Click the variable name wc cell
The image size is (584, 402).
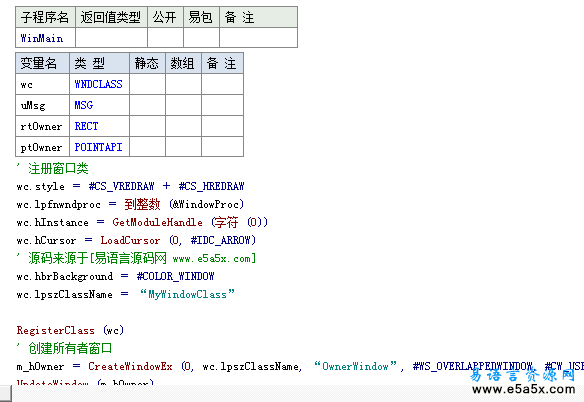pos(42,84)
